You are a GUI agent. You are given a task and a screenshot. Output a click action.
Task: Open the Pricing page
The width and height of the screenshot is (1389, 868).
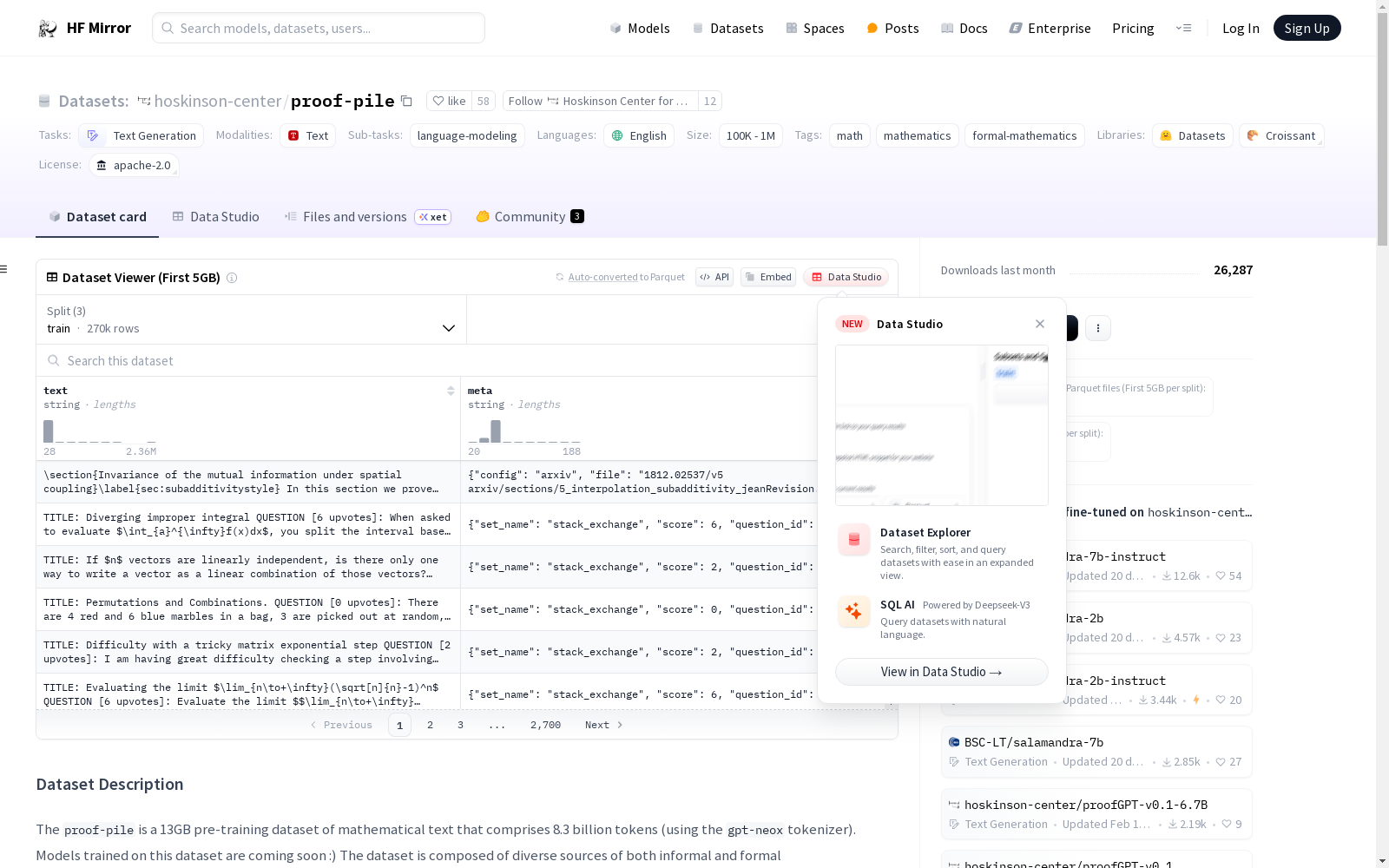[1133, 28]
